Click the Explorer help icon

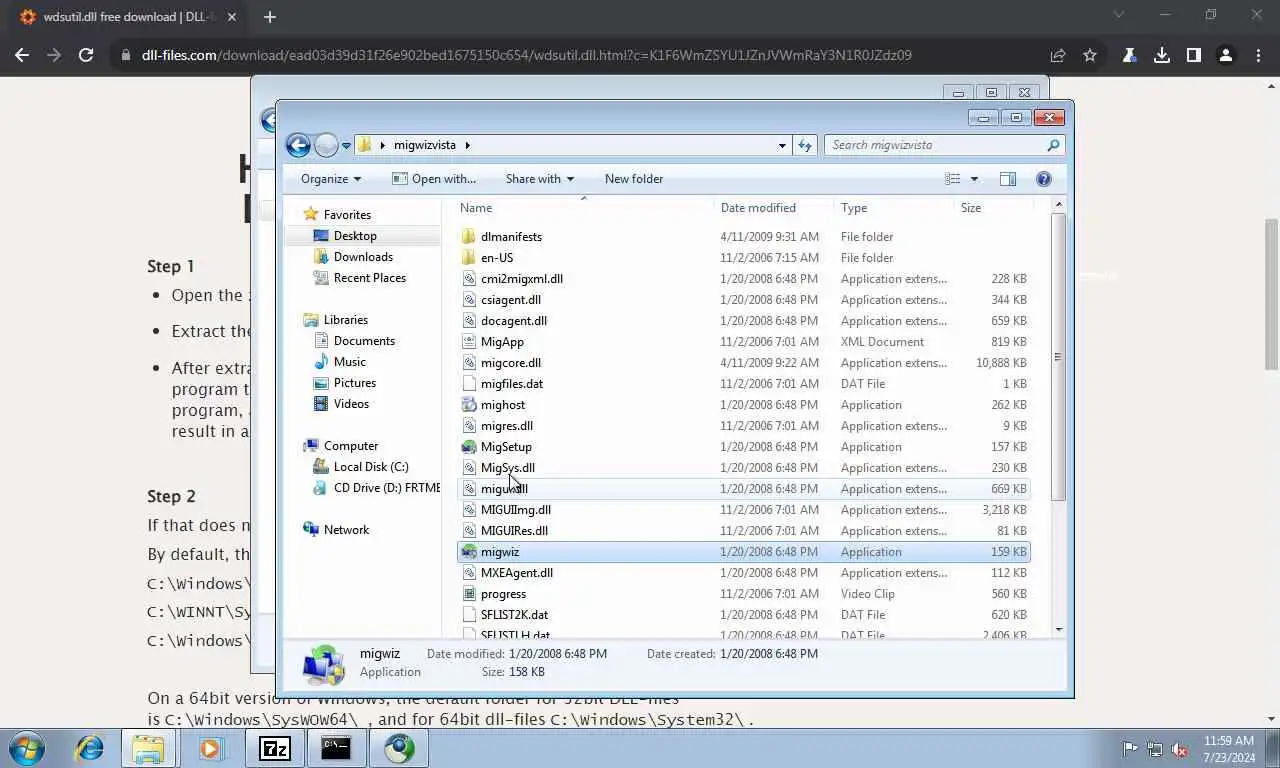coord(1044,179)
